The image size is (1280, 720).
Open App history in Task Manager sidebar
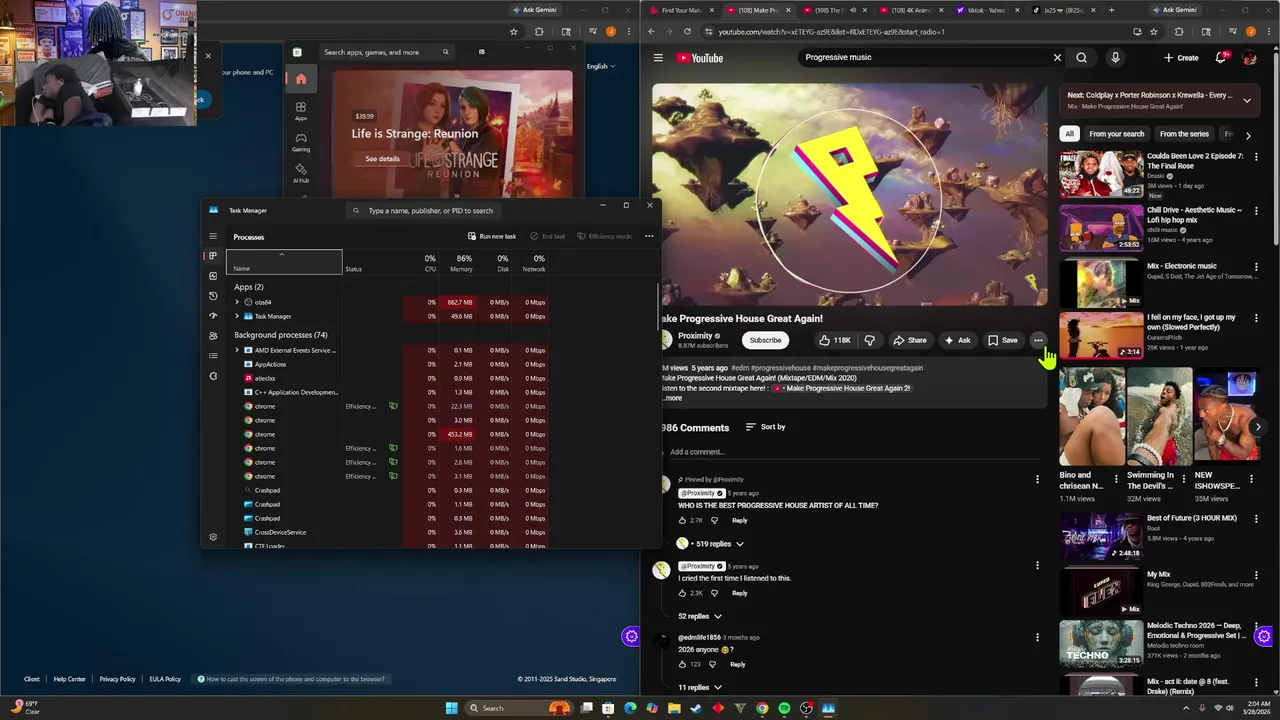pos(213,296)
